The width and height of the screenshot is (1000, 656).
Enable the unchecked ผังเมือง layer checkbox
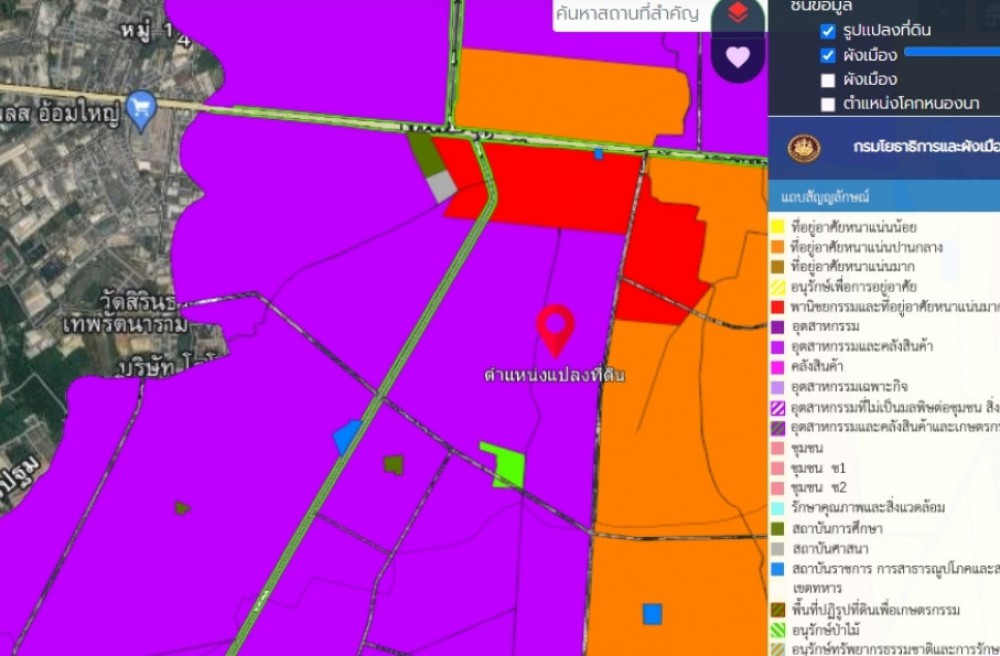pos(827,80)
